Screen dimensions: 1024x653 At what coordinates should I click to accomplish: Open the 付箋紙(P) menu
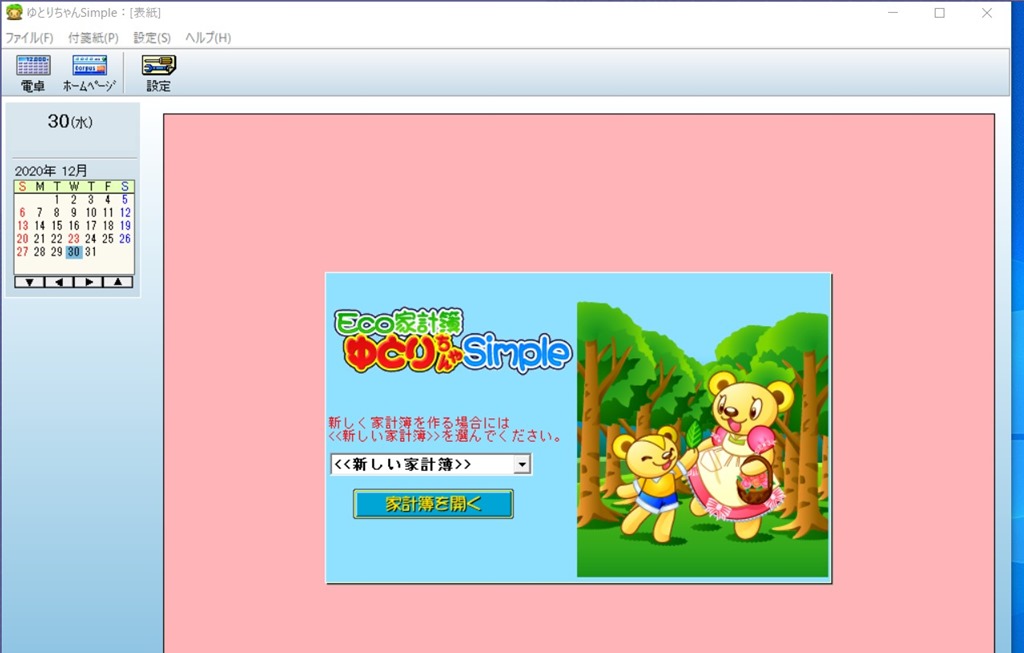(93, 38)
